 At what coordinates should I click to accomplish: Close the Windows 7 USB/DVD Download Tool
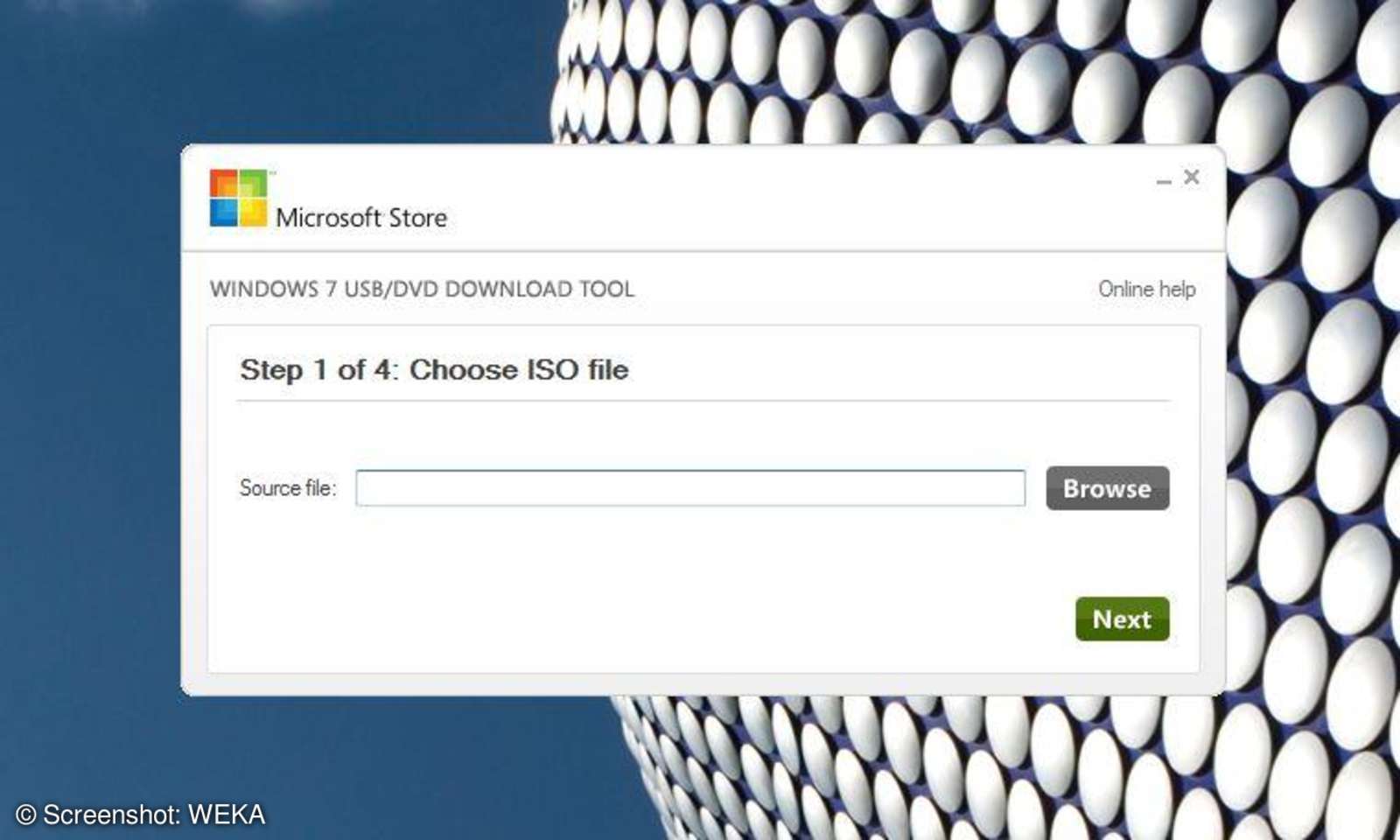pos(1192,177)
